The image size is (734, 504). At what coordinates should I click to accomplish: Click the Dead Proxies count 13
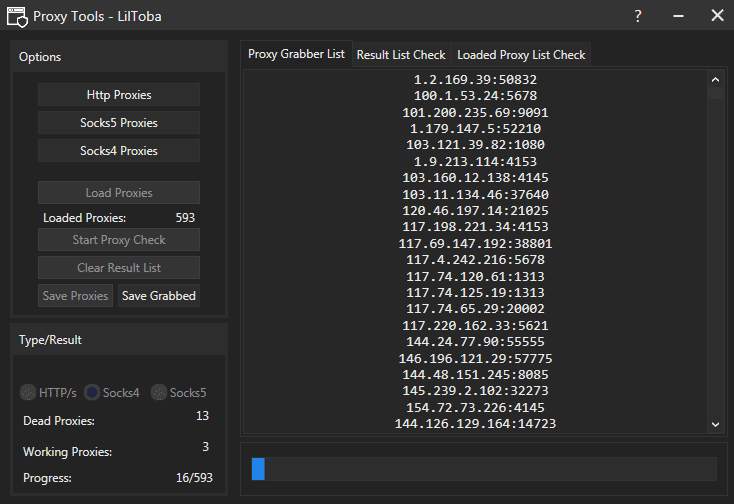202,416
